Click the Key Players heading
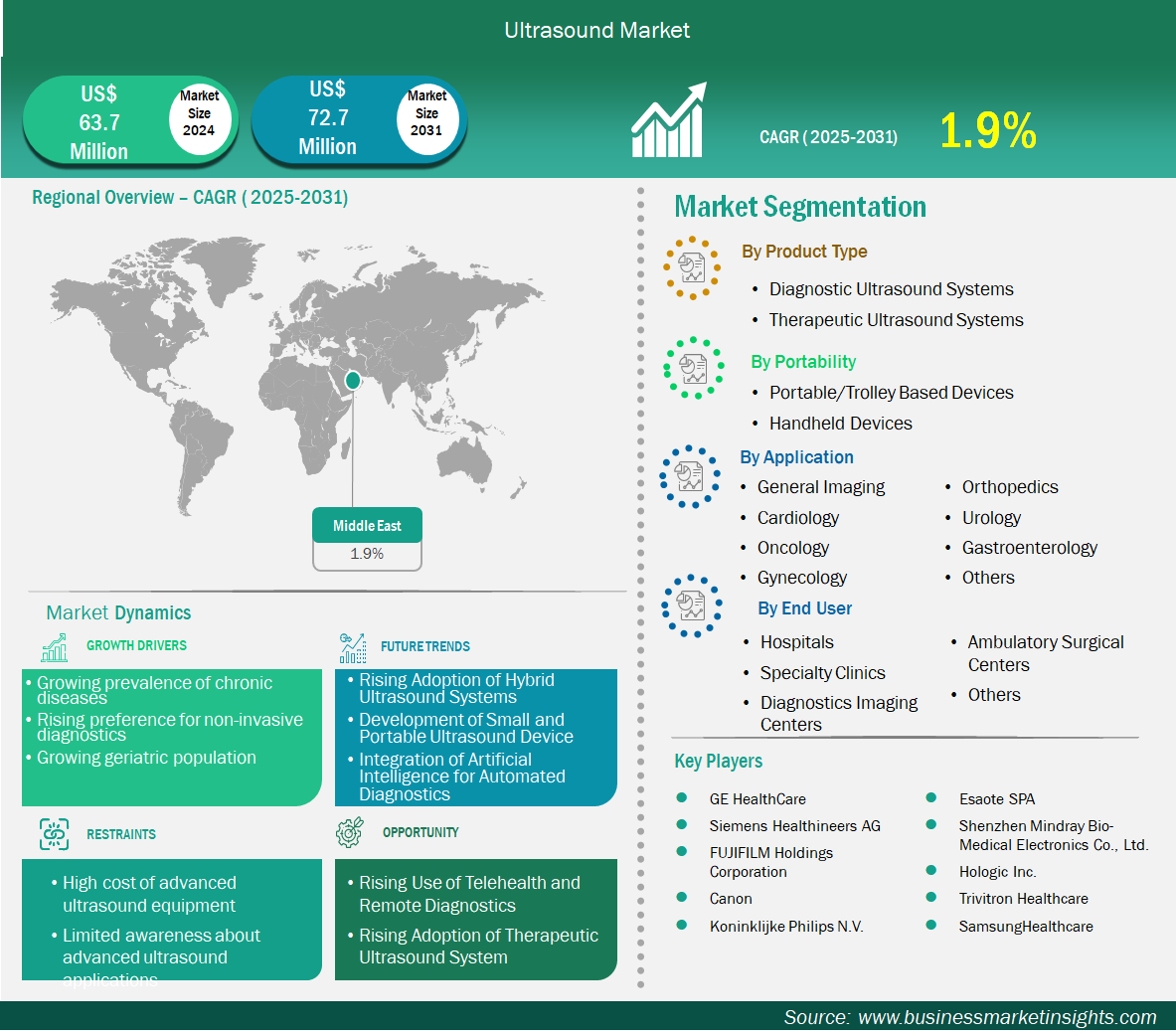This screenshot has height=1036, width=1176. [718, 762]
